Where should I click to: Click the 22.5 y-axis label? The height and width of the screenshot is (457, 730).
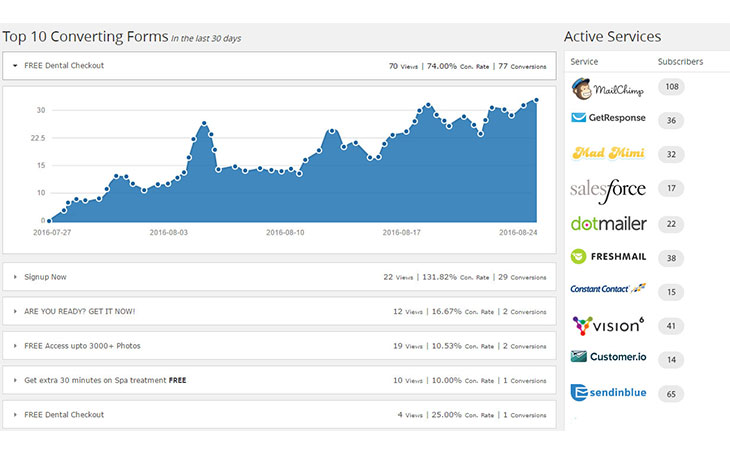click(38, 138)
